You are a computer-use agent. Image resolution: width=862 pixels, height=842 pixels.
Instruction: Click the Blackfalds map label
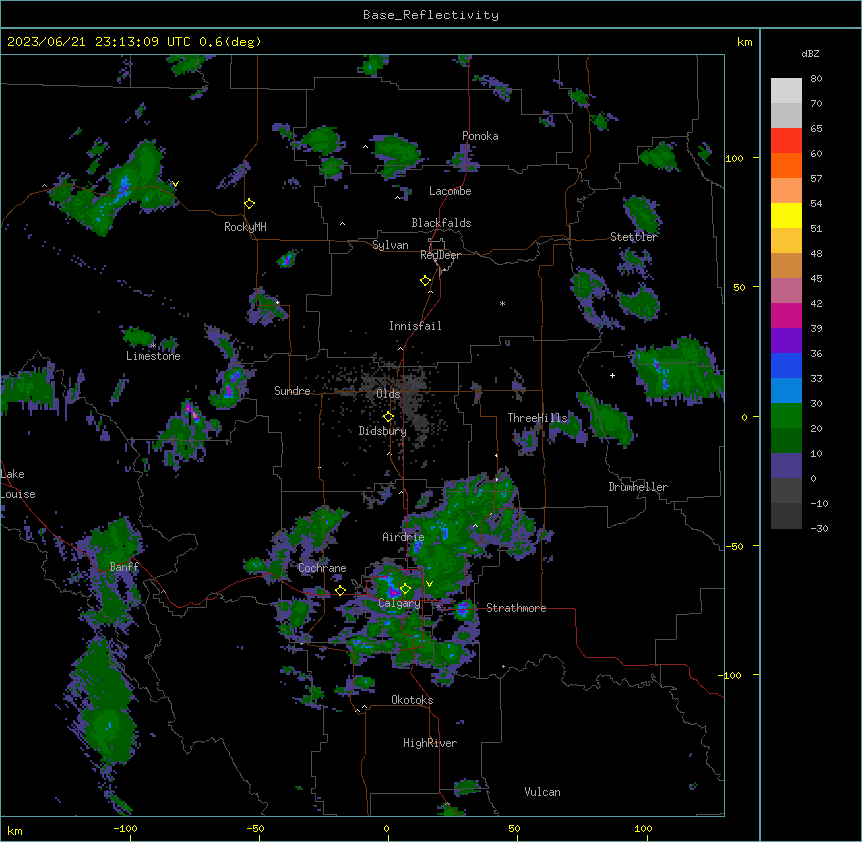click(441, 223)
